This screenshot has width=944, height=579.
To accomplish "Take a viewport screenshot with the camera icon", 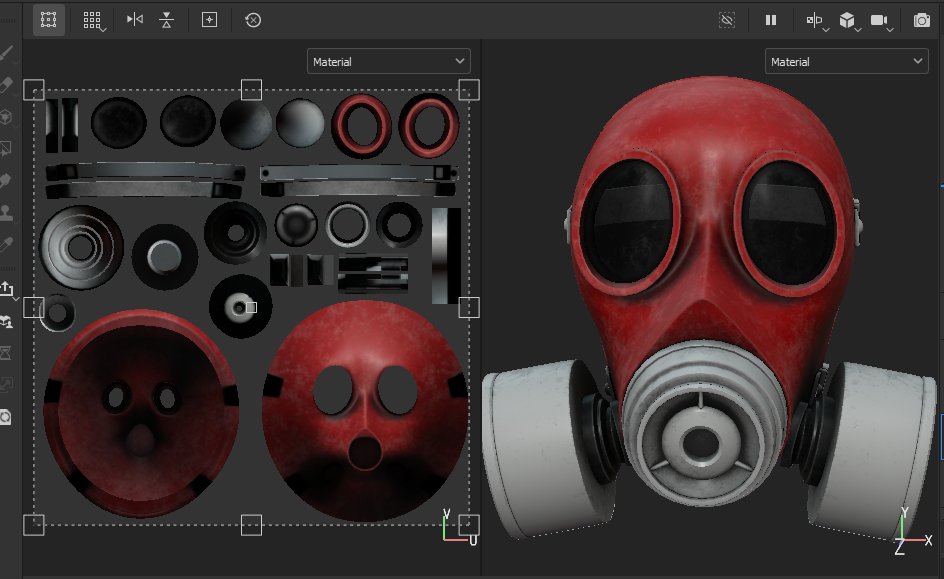I will point(921,20).
